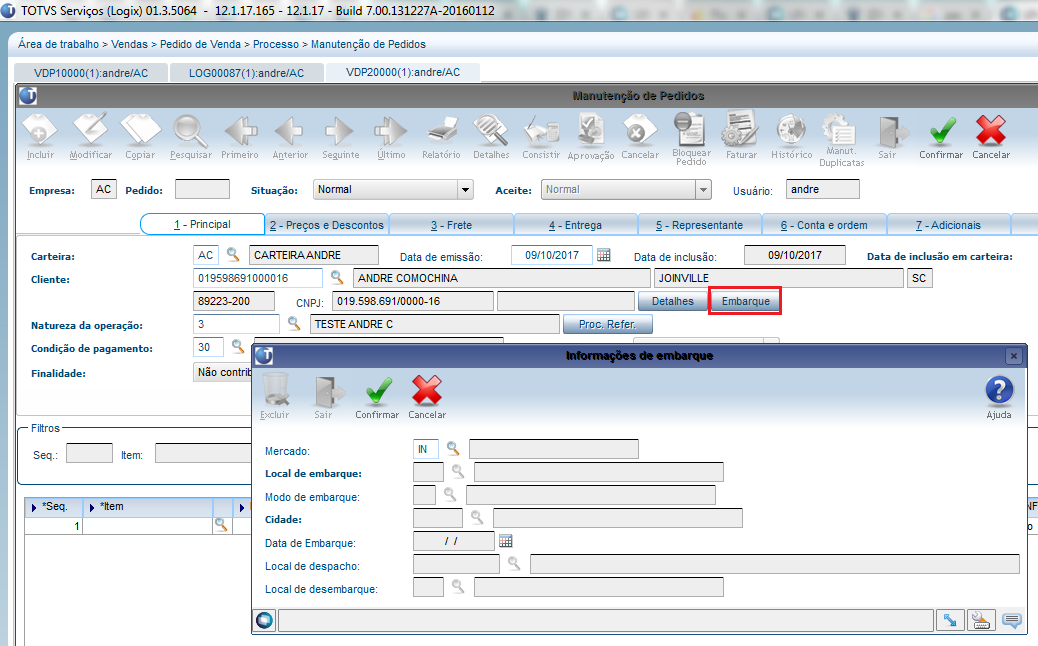
Task: Click the Modificar toolbar icon
Action: pyautogui.click(x=91, y=136)
